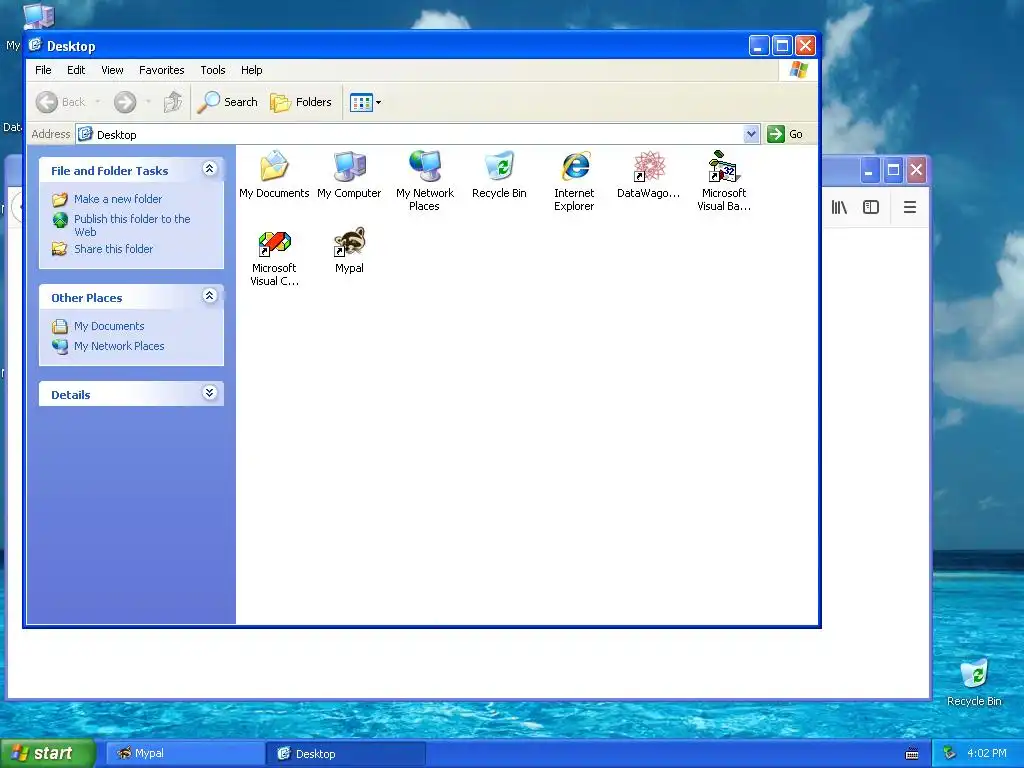Open the Views dropdown button
Image resolution: width=1024 pixels, height=768 pixels.
[365, 102]
